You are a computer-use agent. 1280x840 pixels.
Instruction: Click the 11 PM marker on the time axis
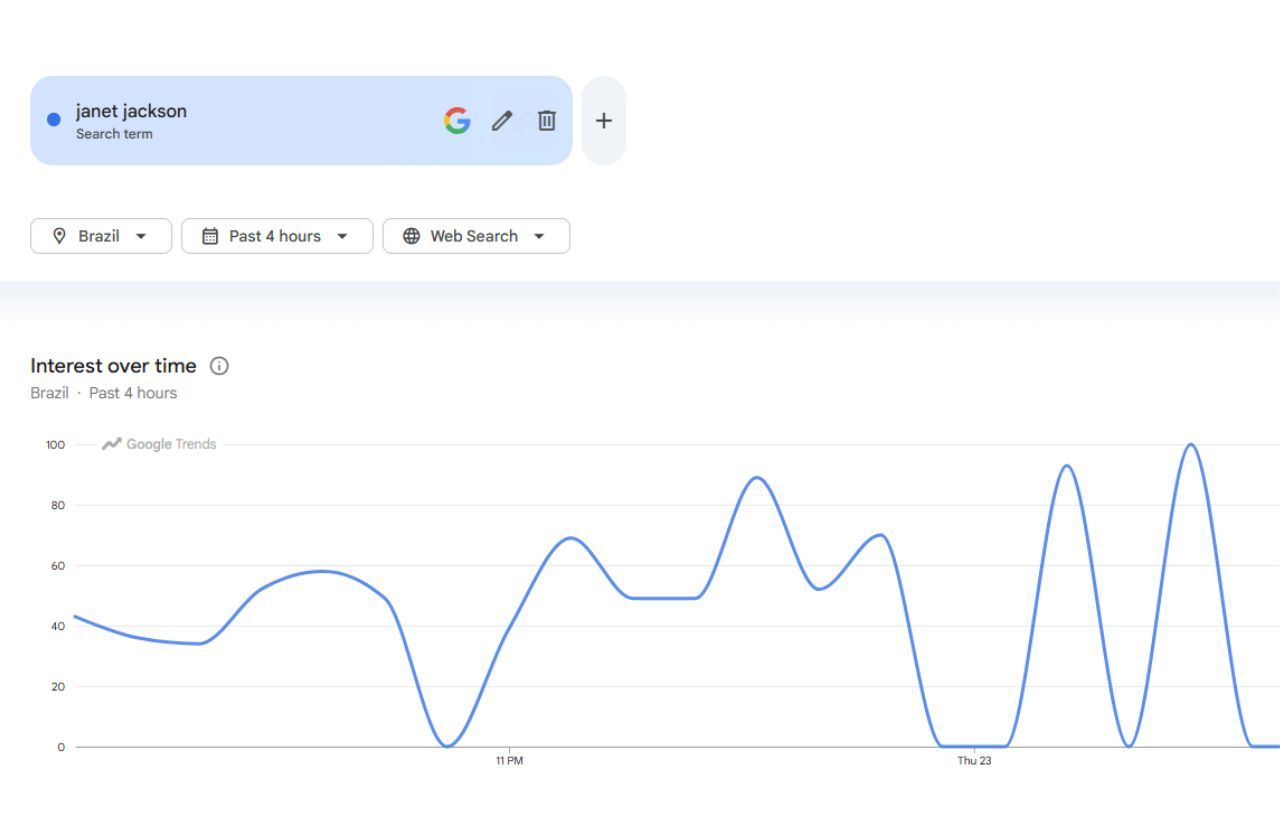[x=509, y=761]
